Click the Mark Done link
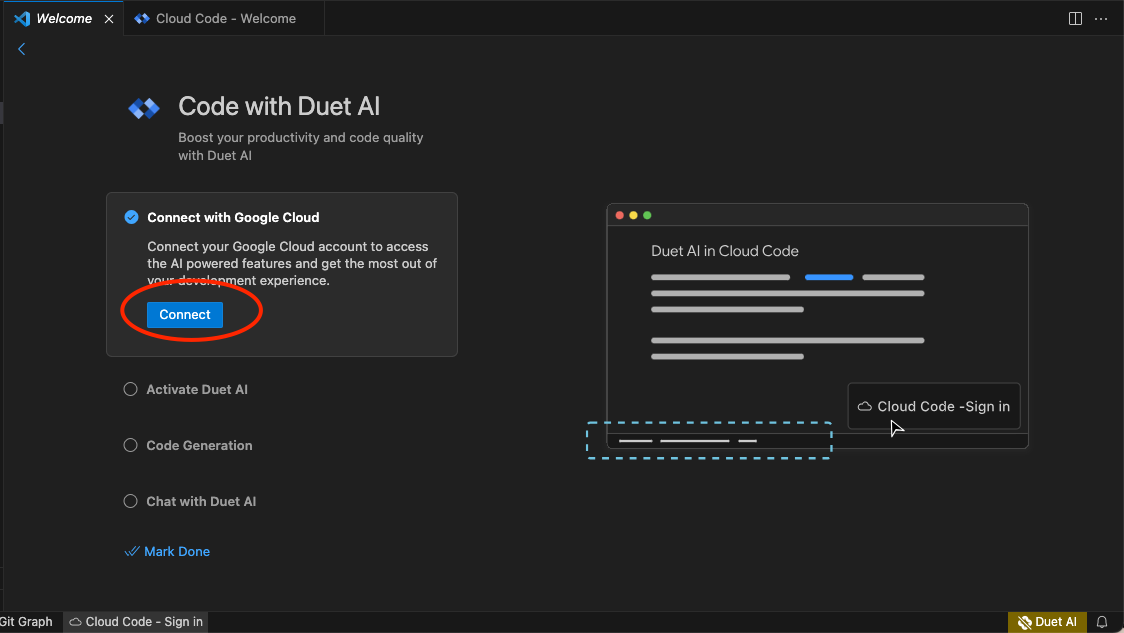 pos(177,551)
